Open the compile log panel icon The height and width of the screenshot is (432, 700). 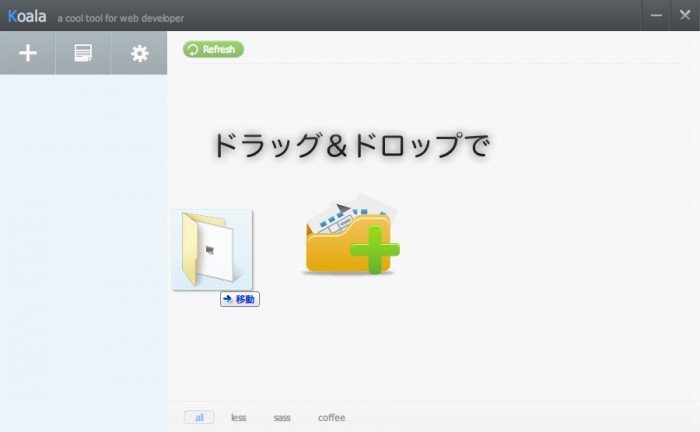coord(83,53)
